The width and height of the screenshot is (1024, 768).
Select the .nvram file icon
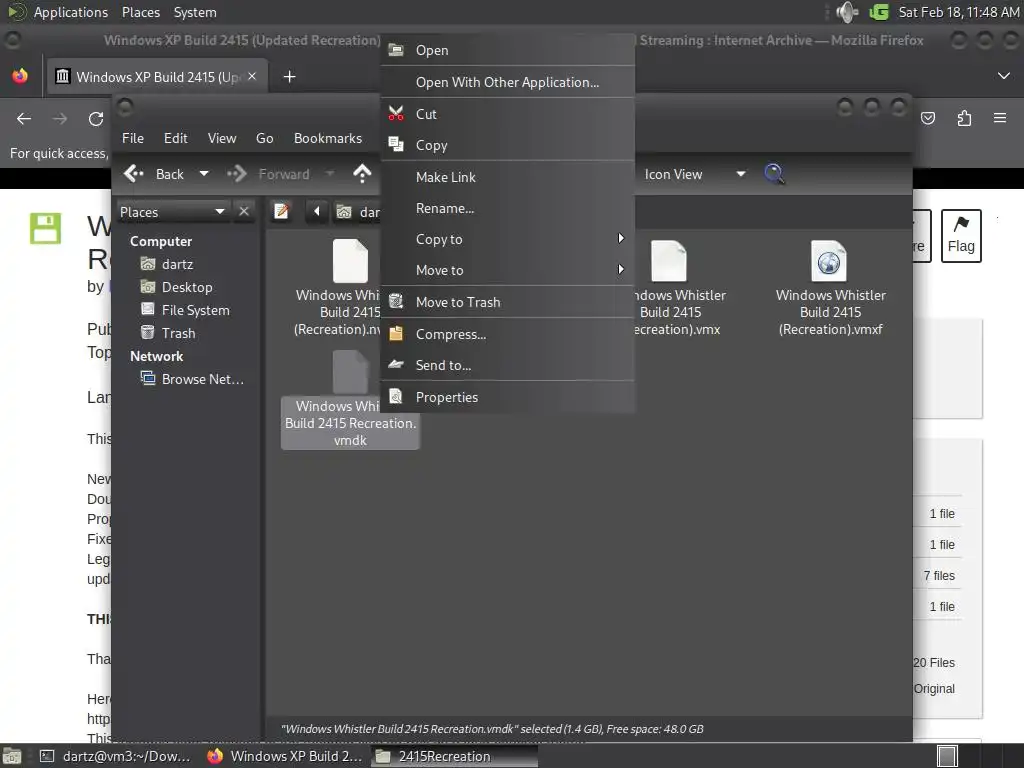350,261
